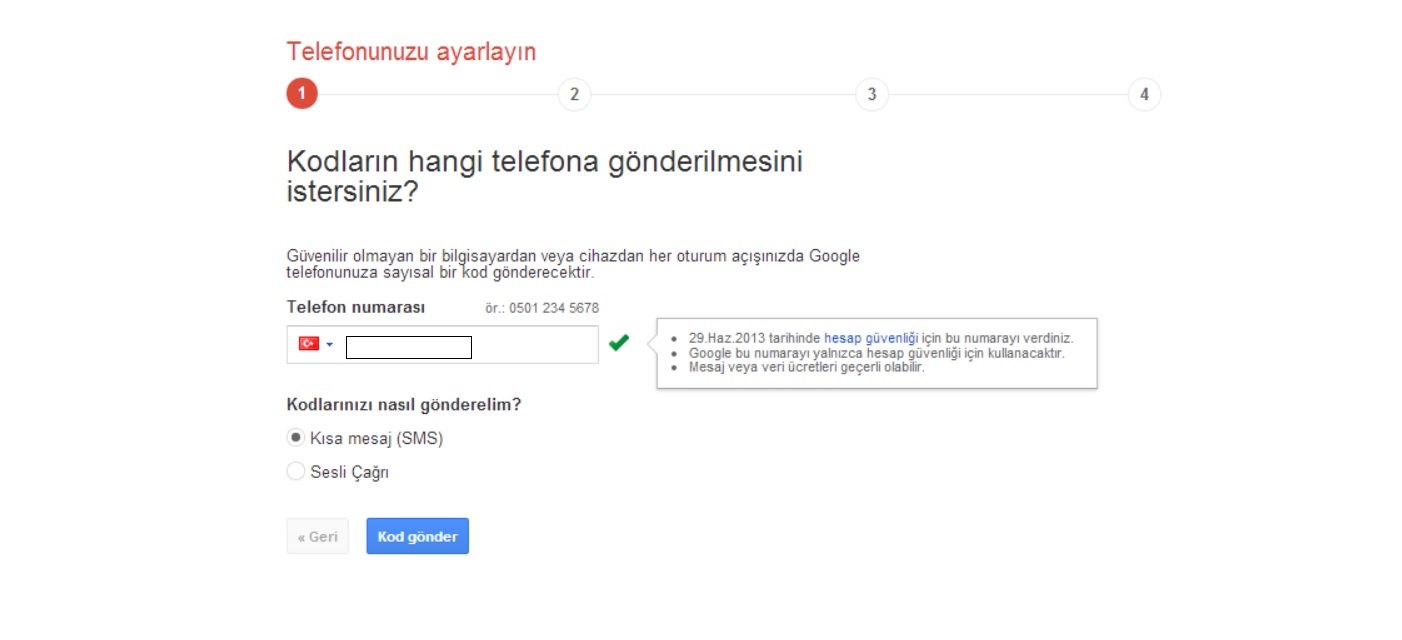Click the step 2 circle indicator

(574, 94)
